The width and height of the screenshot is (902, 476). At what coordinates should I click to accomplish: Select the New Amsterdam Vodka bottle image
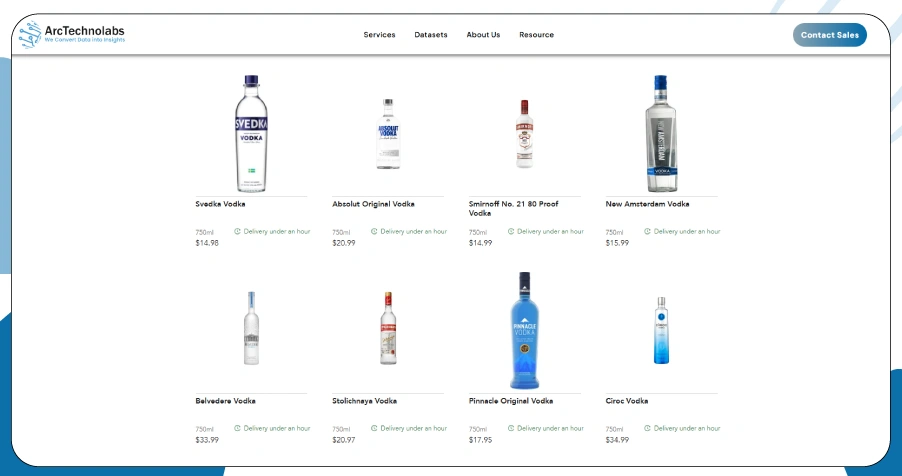click(x=661, y=134)
